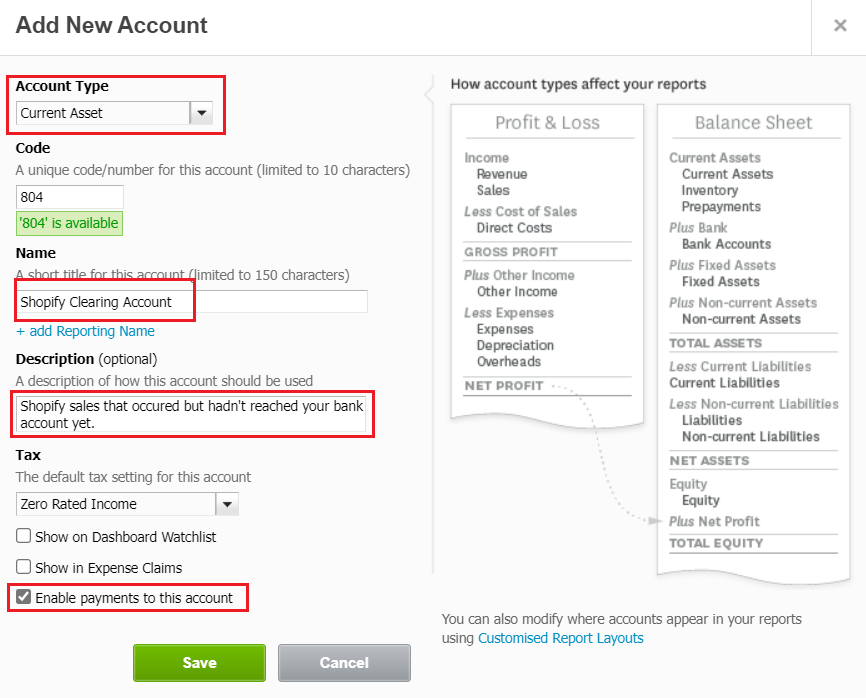Select the account Code field
866x698 pixels.
tap(69, 196)
